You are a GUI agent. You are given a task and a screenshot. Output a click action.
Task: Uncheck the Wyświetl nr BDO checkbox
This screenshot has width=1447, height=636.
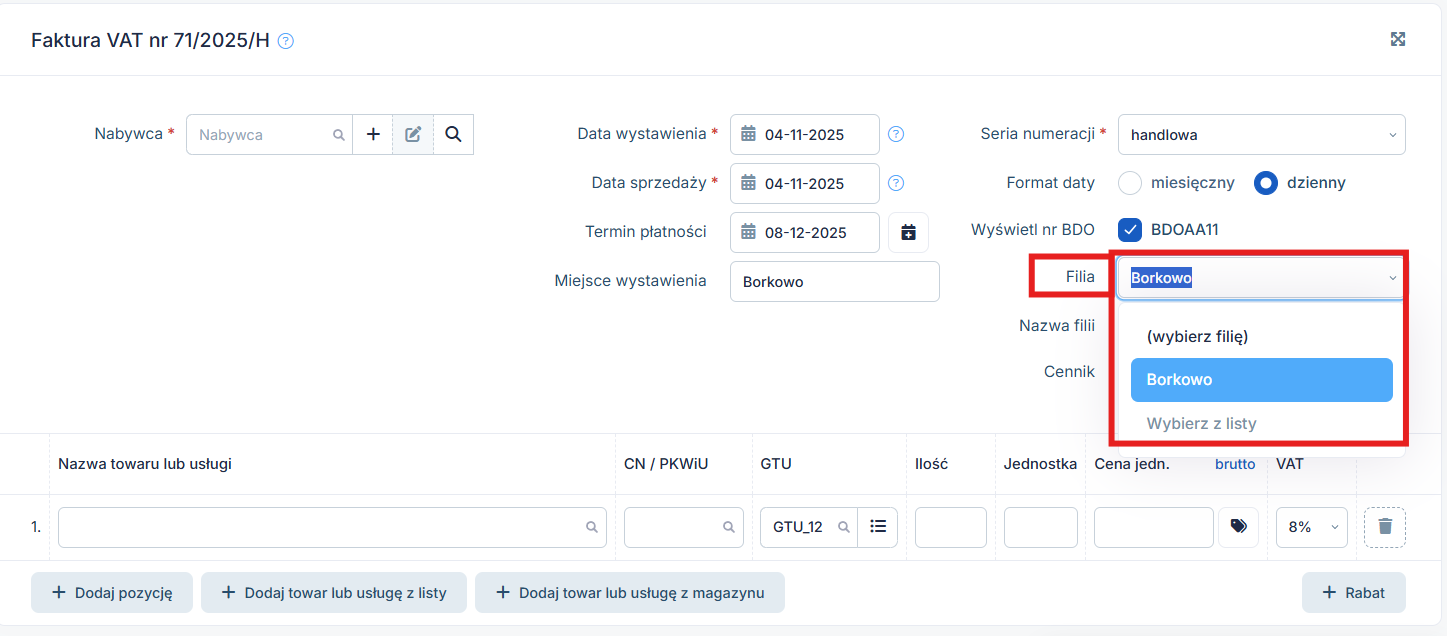pos(1130,230)
